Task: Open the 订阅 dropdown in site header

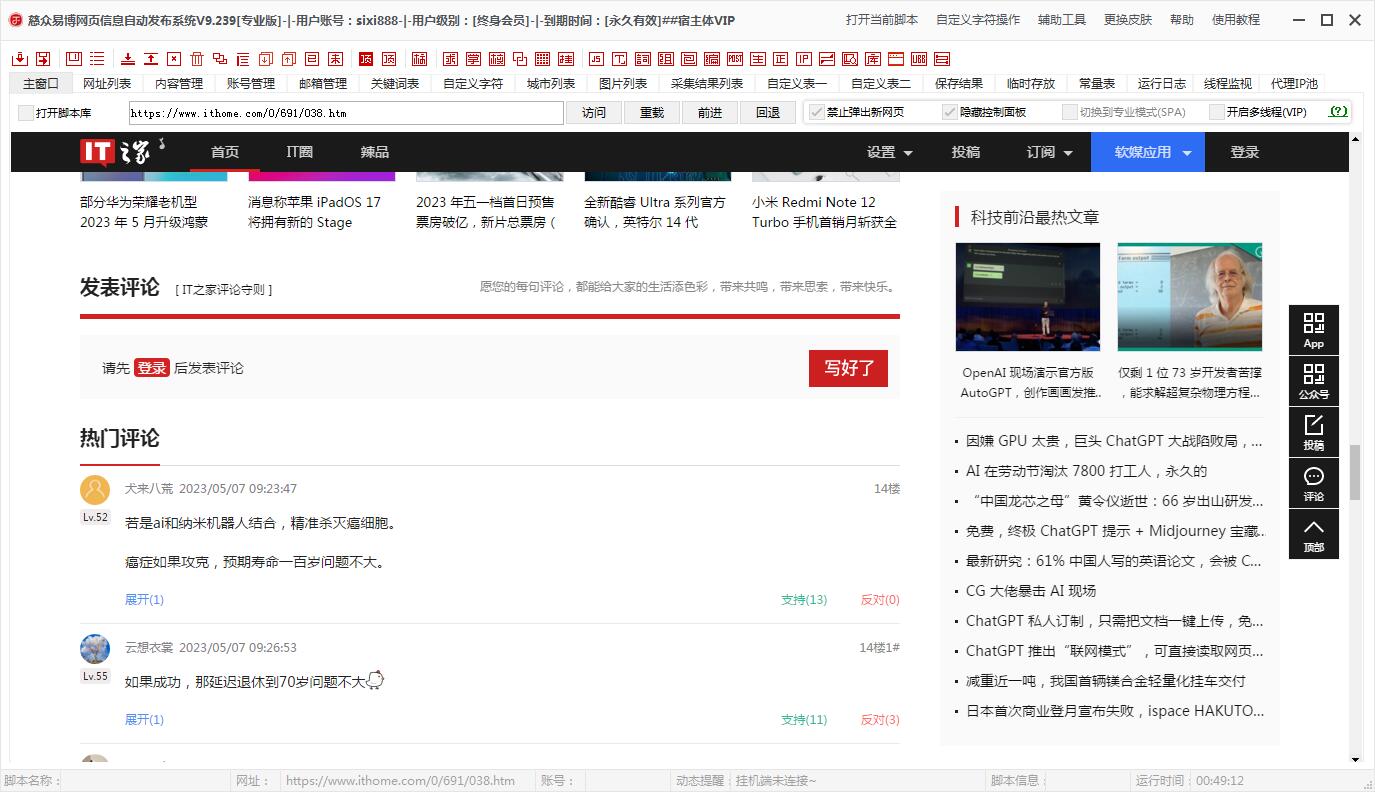Action: (x=1049, y=152)
